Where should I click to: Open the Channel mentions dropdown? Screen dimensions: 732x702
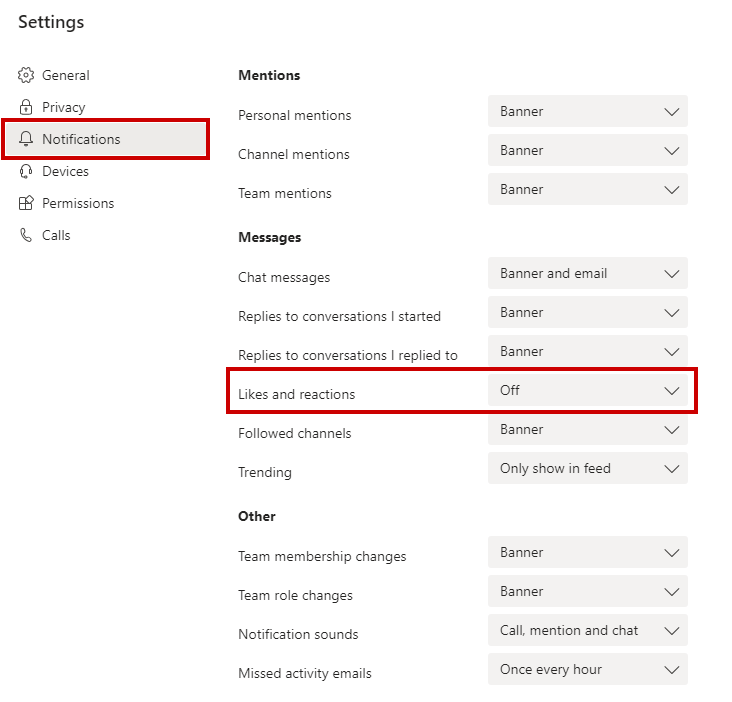(x=587, y=151)
